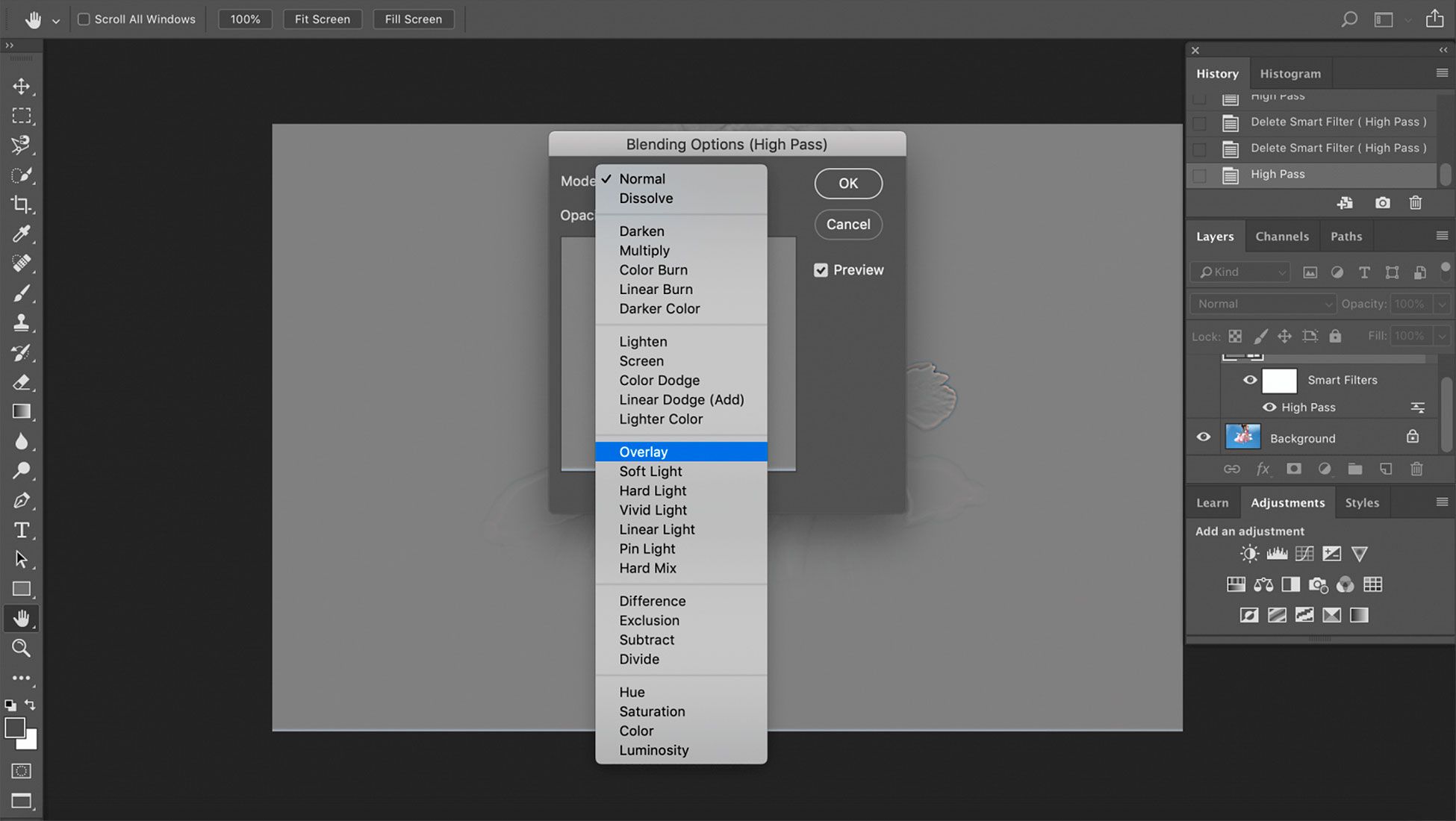This screenshot has width=1456, height=821.
Task: Select the Horizontal Type tool
Action: tap(21, 530)
